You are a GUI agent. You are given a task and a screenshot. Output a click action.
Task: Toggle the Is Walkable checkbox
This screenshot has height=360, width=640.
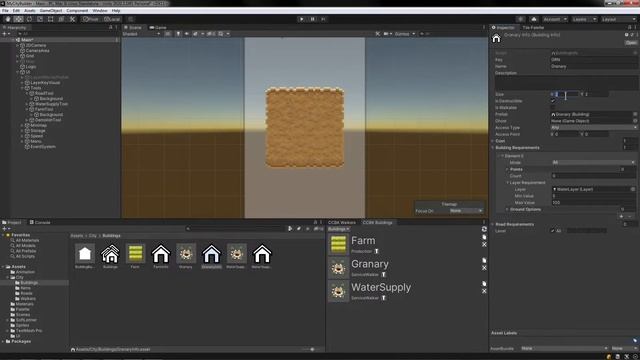pyautogui.click(x=553, y=108)
